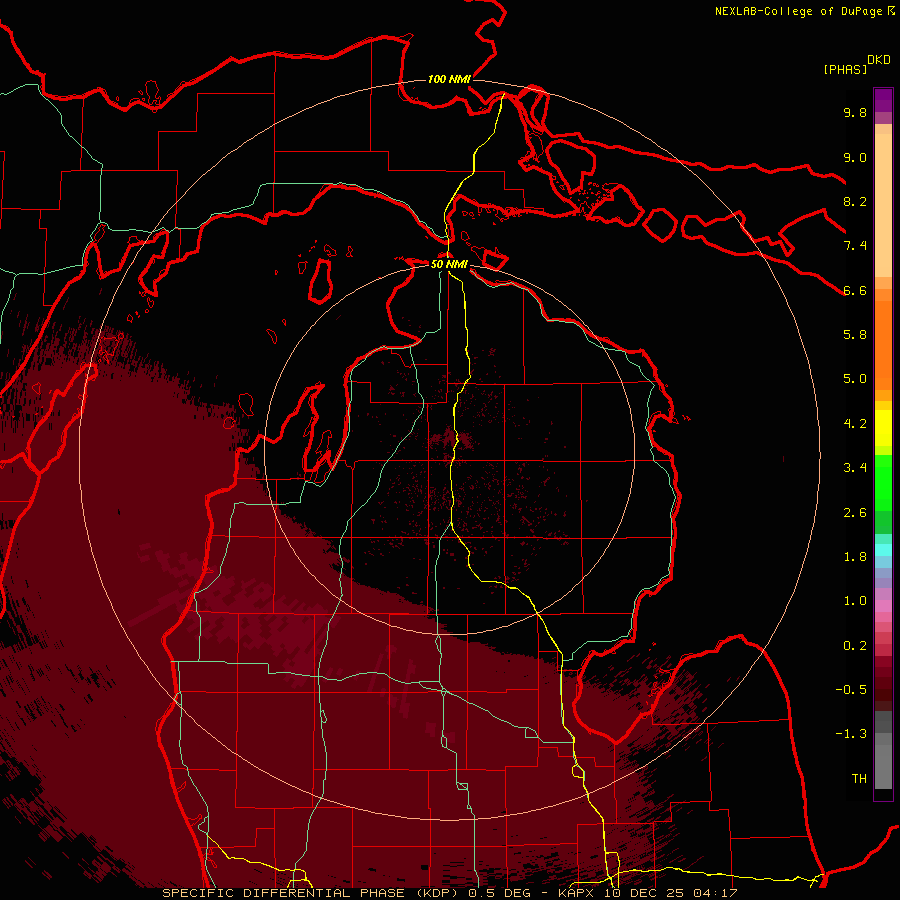Click the TH threshold label

[859, 779]
